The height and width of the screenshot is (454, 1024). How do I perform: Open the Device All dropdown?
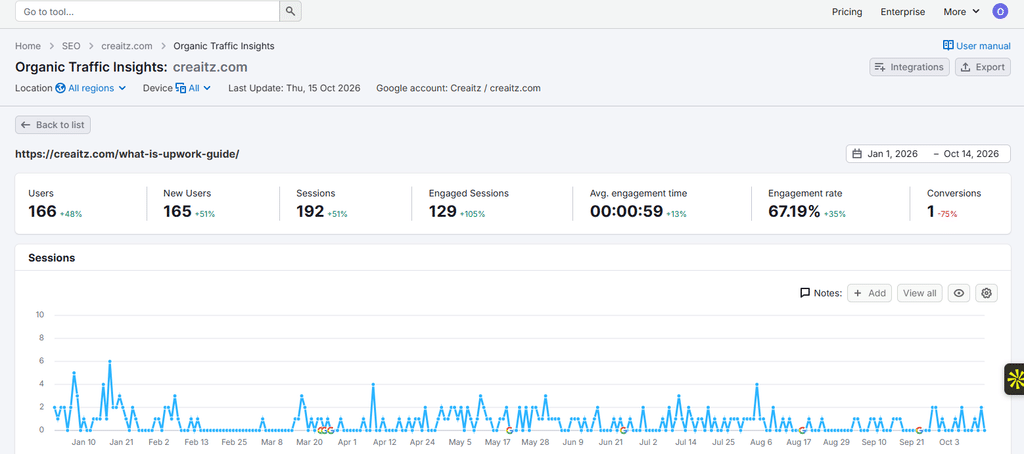click(193, 88)
